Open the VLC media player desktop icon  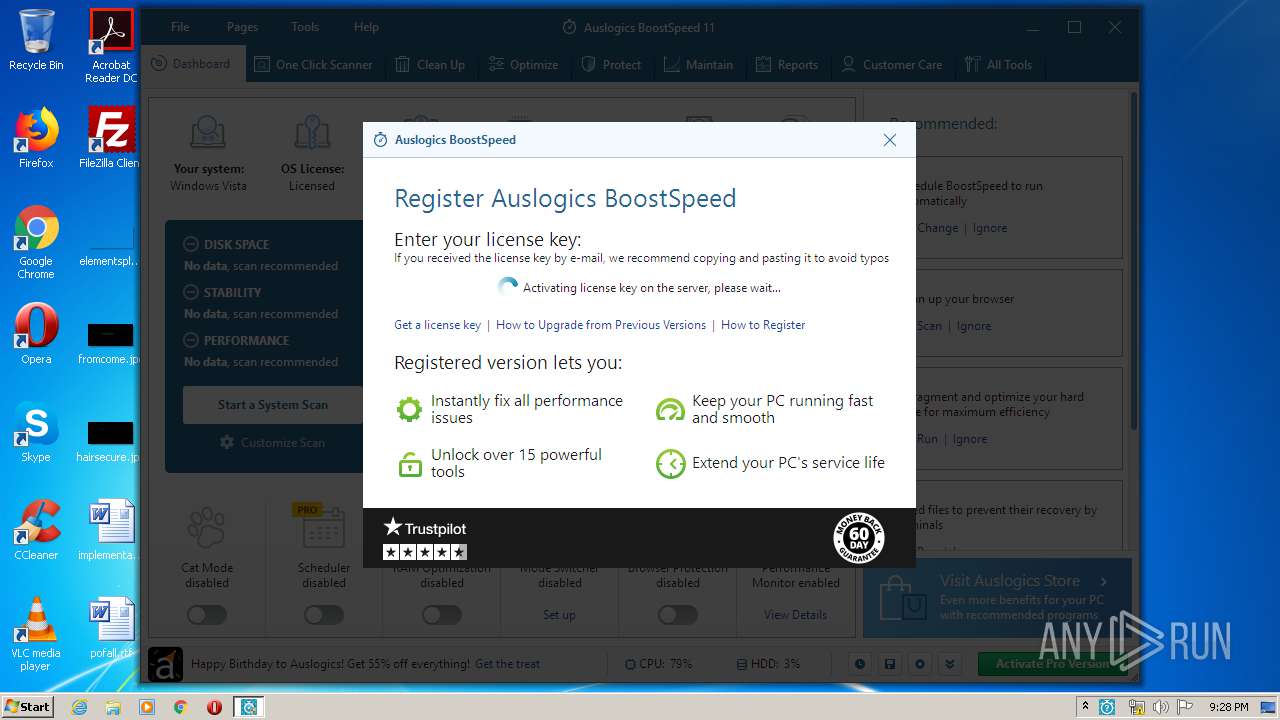point(36,634)
